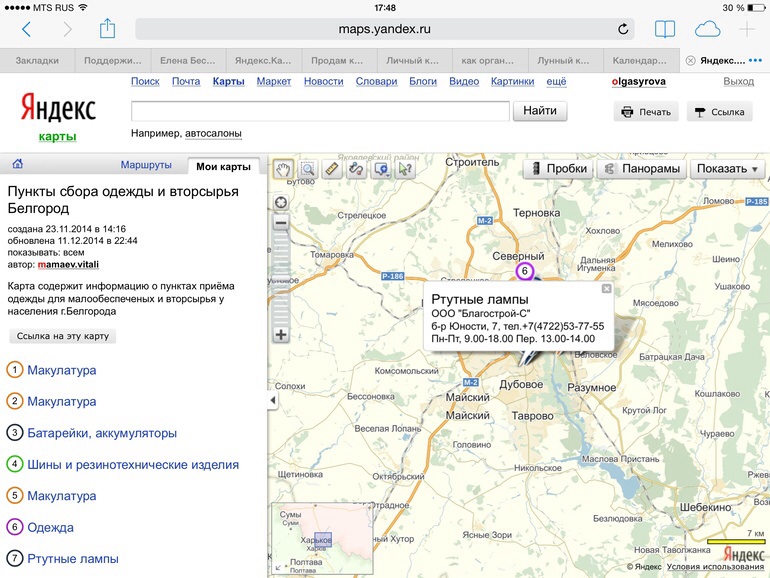Select list item 5 Макулатура
The image size is (770, 578).
(62, 496)
